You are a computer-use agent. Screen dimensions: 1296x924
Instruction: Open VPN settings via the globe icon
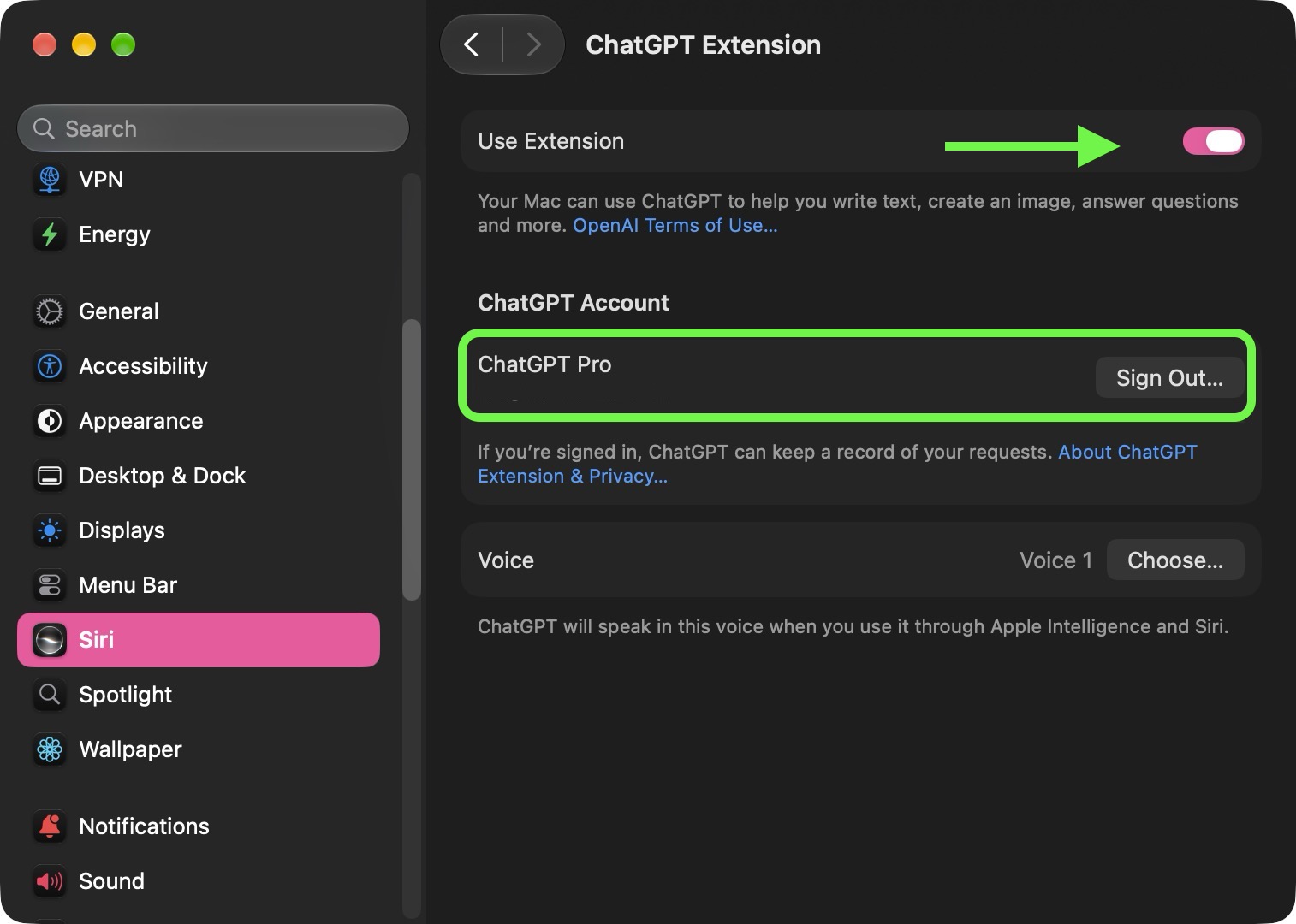(50, 180)
